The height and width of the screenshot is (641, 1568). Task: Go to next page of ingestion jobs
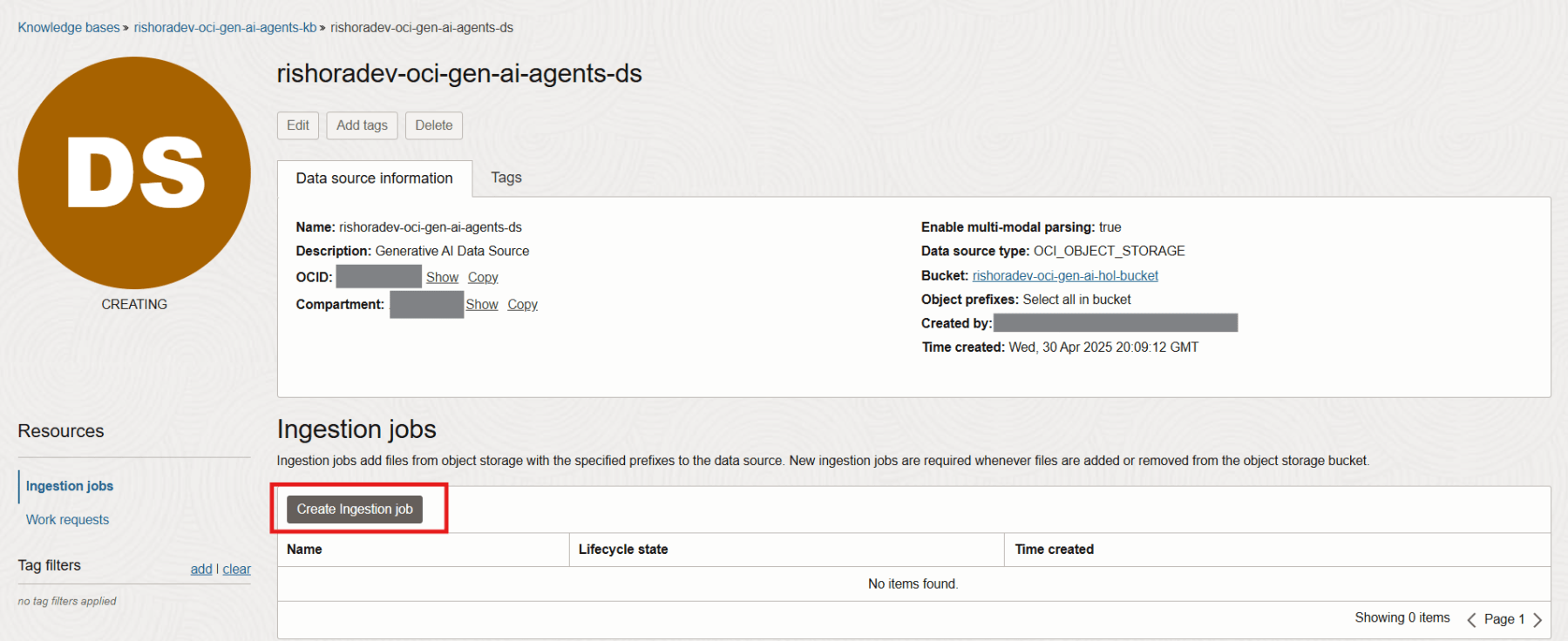pos(1537,620)
